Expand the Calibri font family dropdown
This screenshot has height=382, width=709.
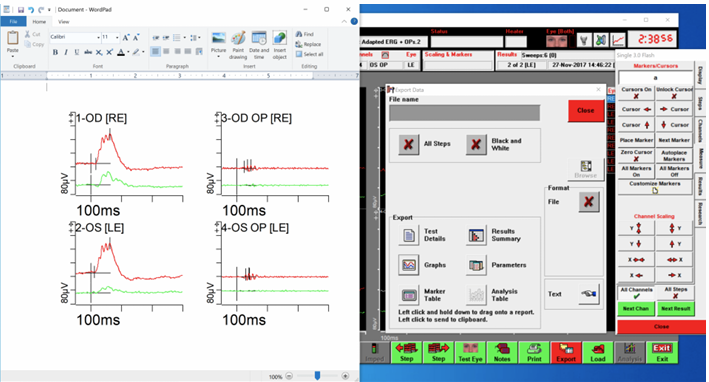click(x=98, y=38)
